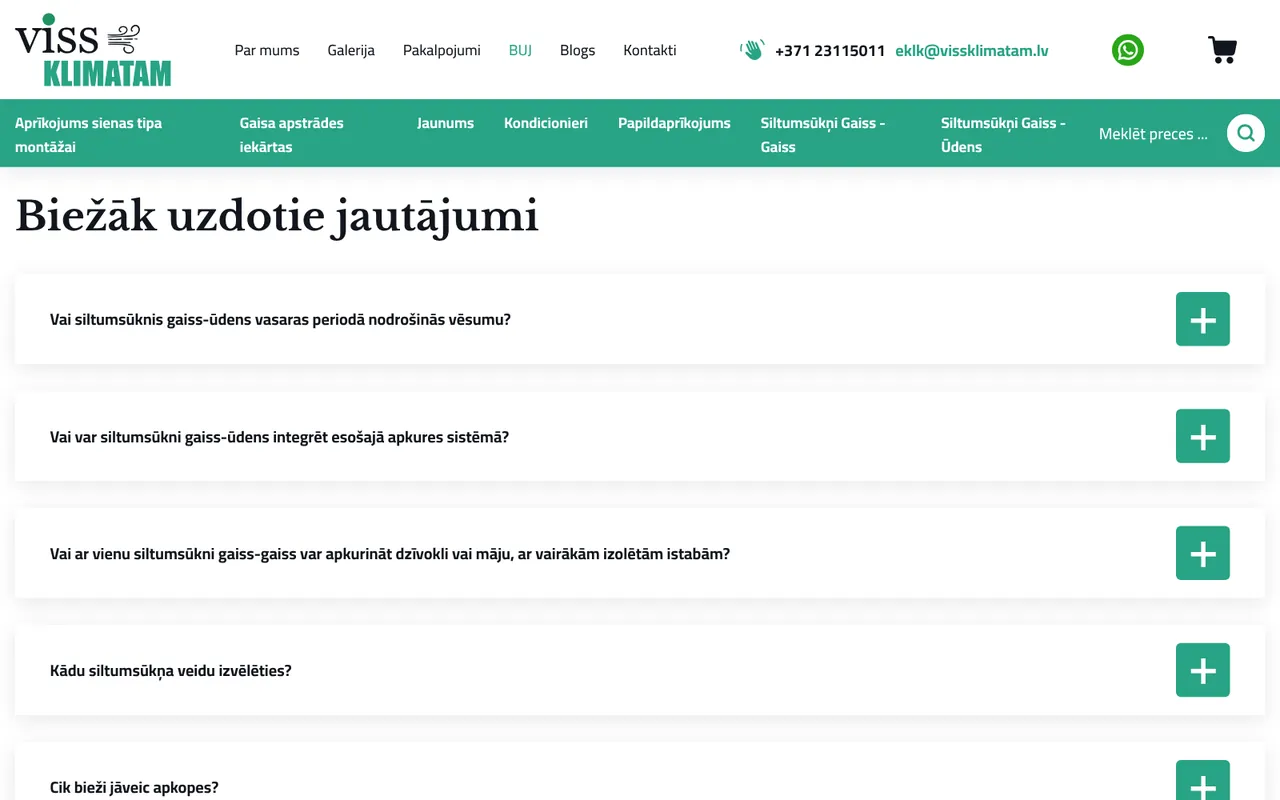Click 'Cik bieži jāveic apkopes?' question text
This screenshot has height=800, width=1280.
(134, 788)
